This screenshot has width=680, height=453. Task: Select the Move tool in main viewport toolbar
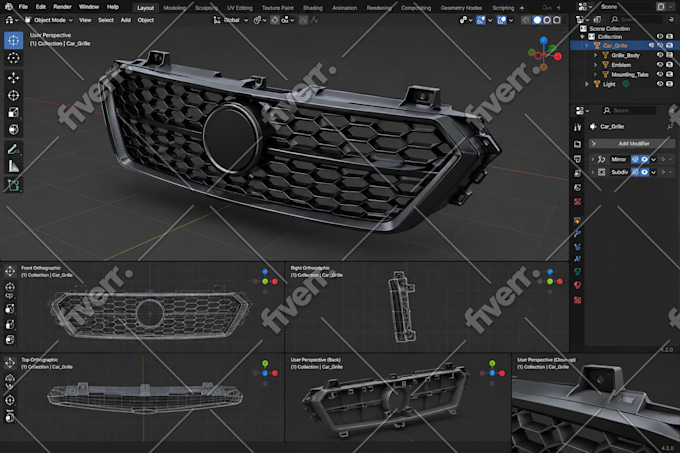click(13, 78)
